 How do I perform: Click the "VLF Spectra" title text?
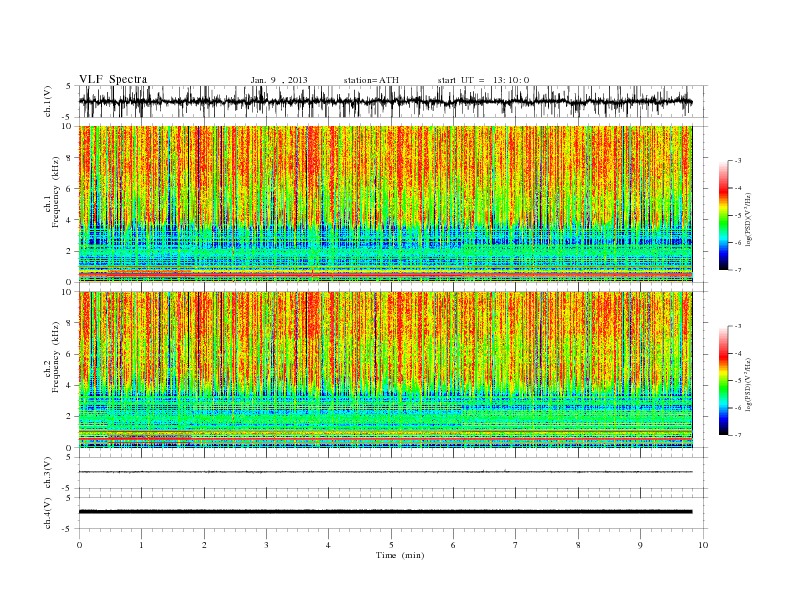pyautogui.click(x=113, y=79)
